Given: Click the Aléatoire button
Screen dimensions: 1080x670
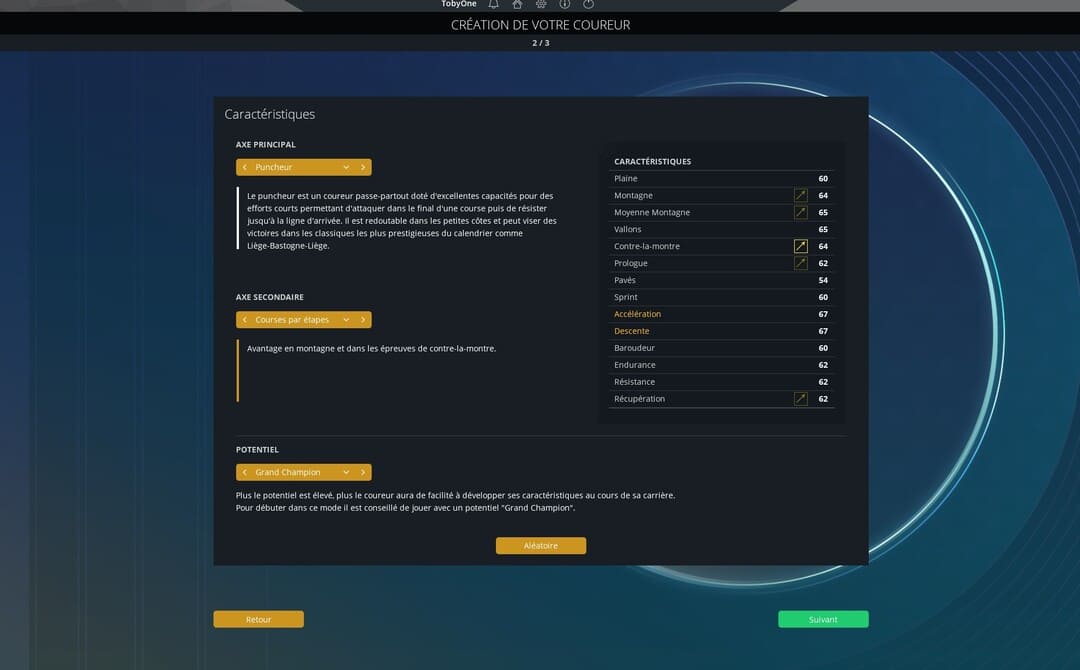Looking at the screenshot, I should pos(540,546).
